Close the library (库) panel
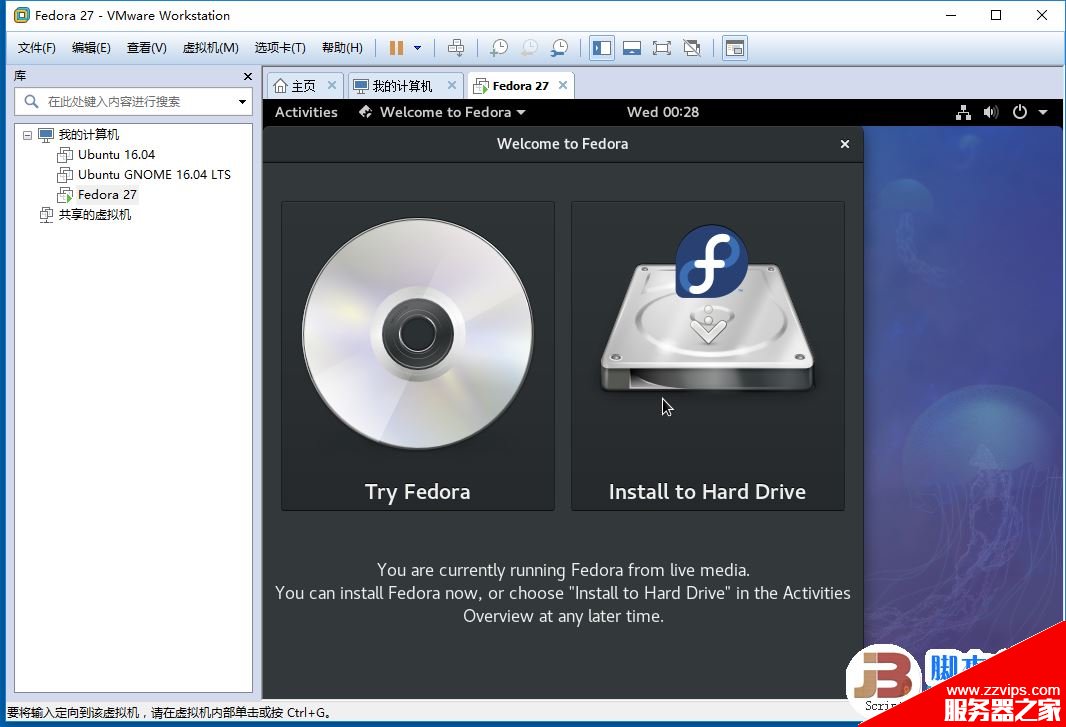 (247, 76)
